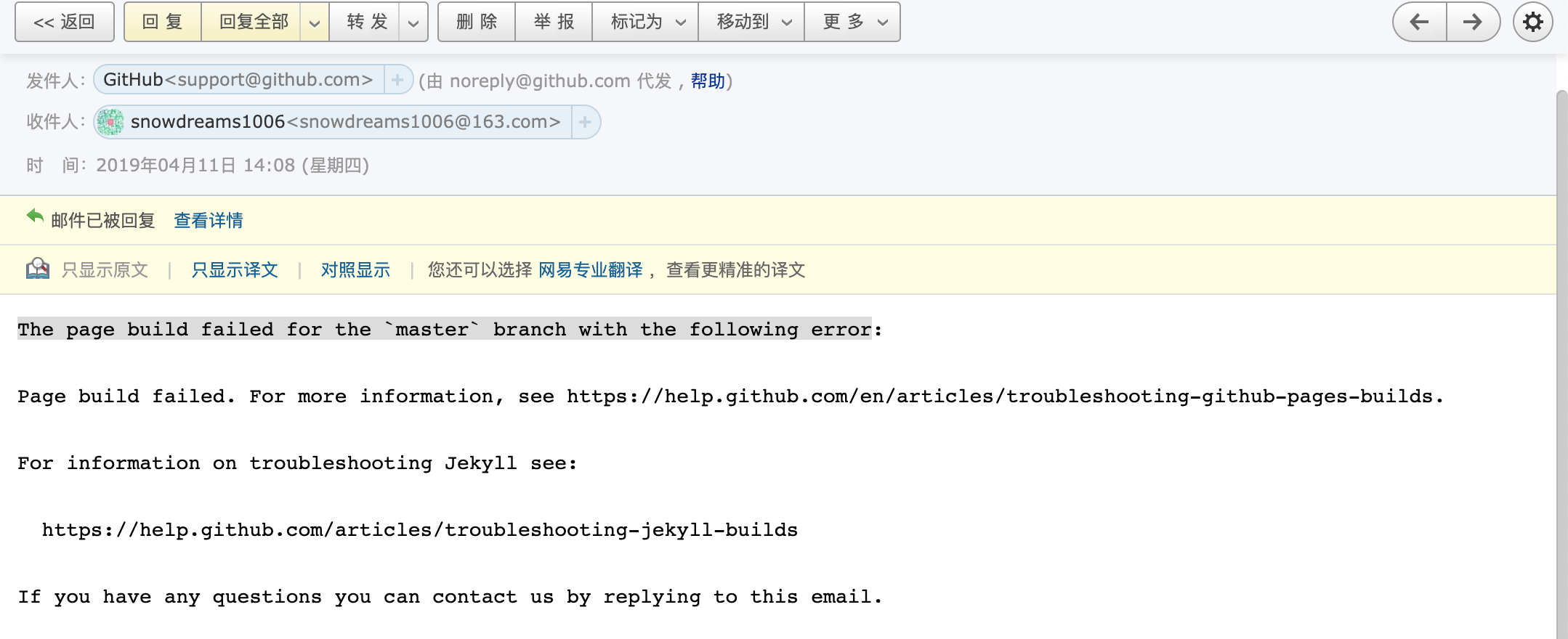Open the 转发 forward dropdown arrow

[413, 22]
